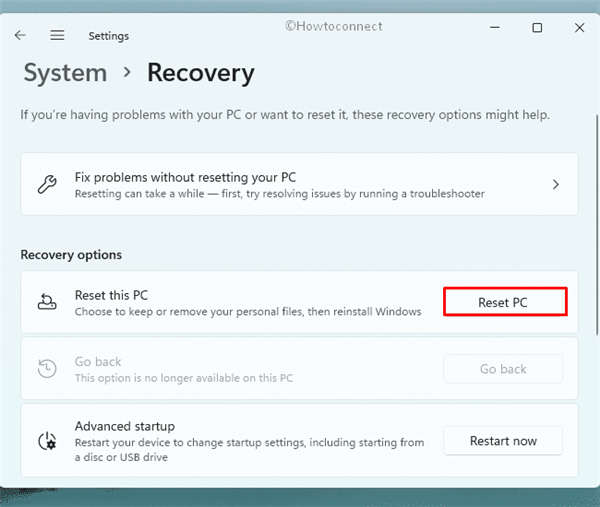Minimize the Settings window
The height and width of the screenshot is (507, 600).
pyautogui.click(x=493, y=29)
